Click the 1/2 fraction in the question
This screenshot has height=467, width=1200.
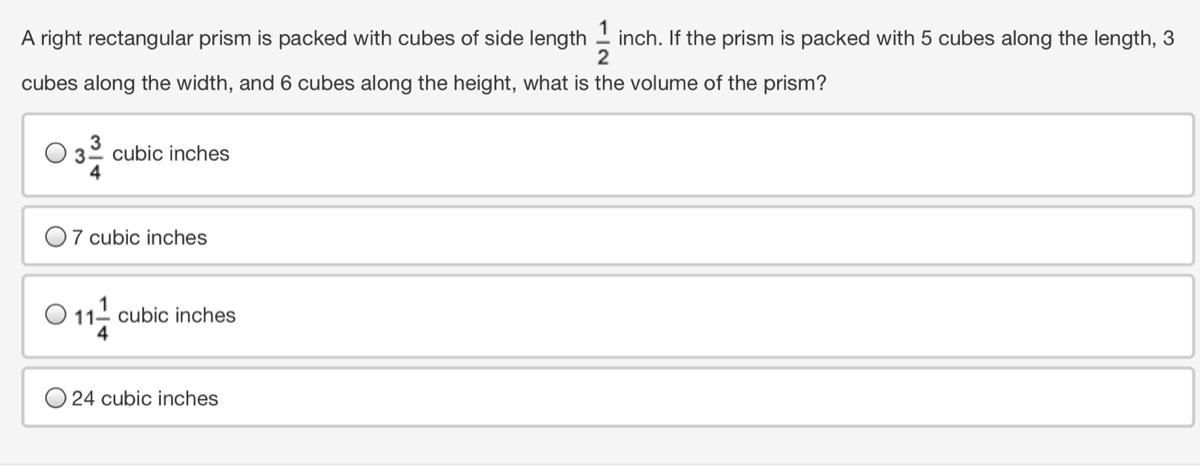point(603,41)
